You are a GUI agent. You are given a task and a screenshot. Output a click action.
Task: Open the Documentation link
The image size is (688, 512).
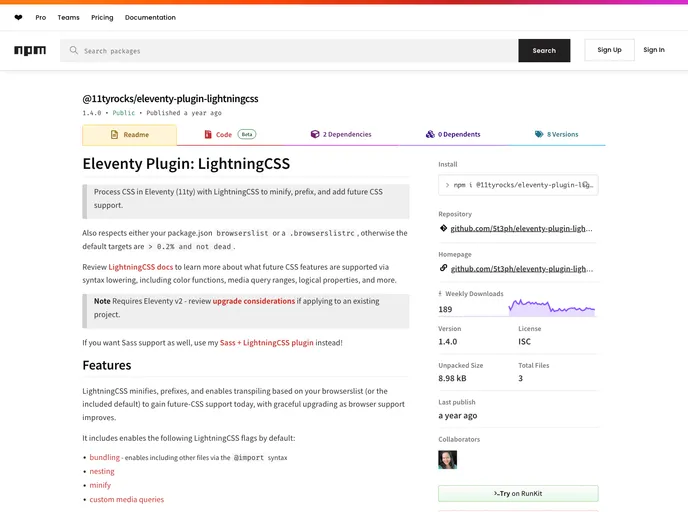(150, 18)
